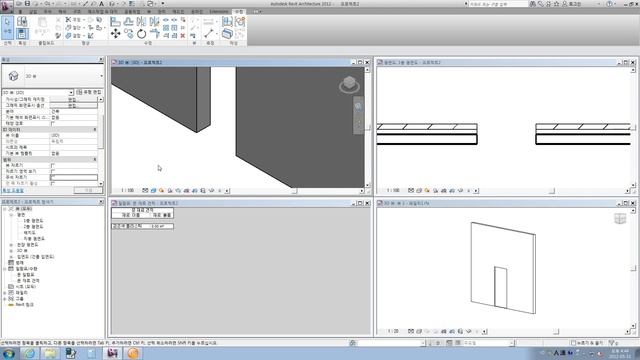Select 문 일람표 in project browser
The image size is (640, 360).
(x=26, y=275)
